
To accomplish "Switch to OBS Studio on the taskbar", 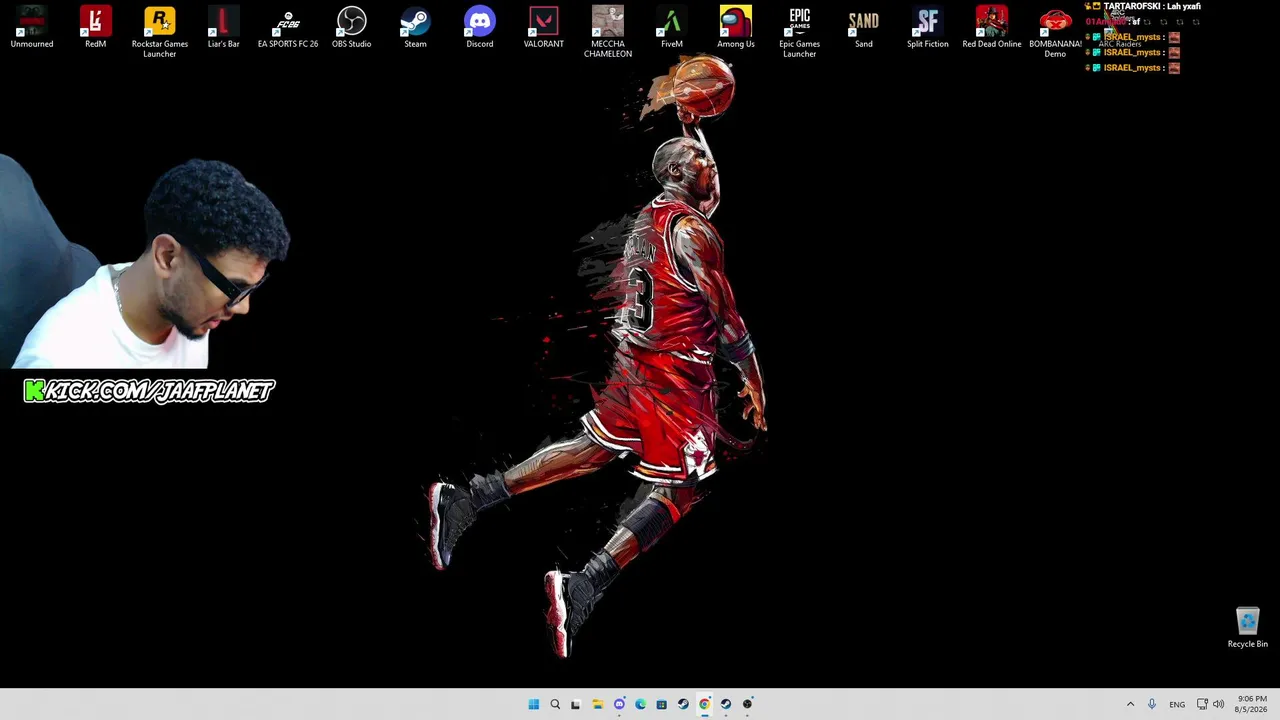I will [748, 704].
